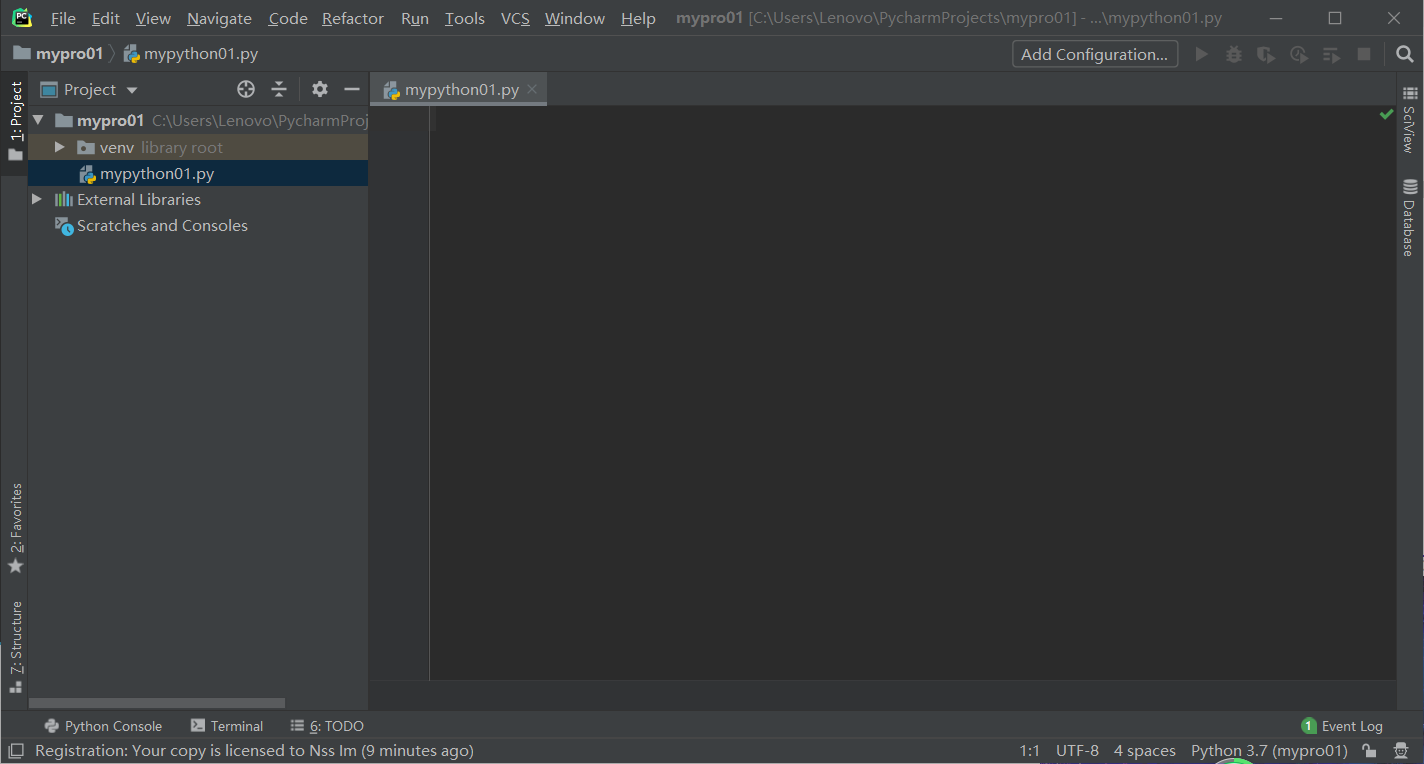
Task: Open the Window menu
Action: (575, 18)
